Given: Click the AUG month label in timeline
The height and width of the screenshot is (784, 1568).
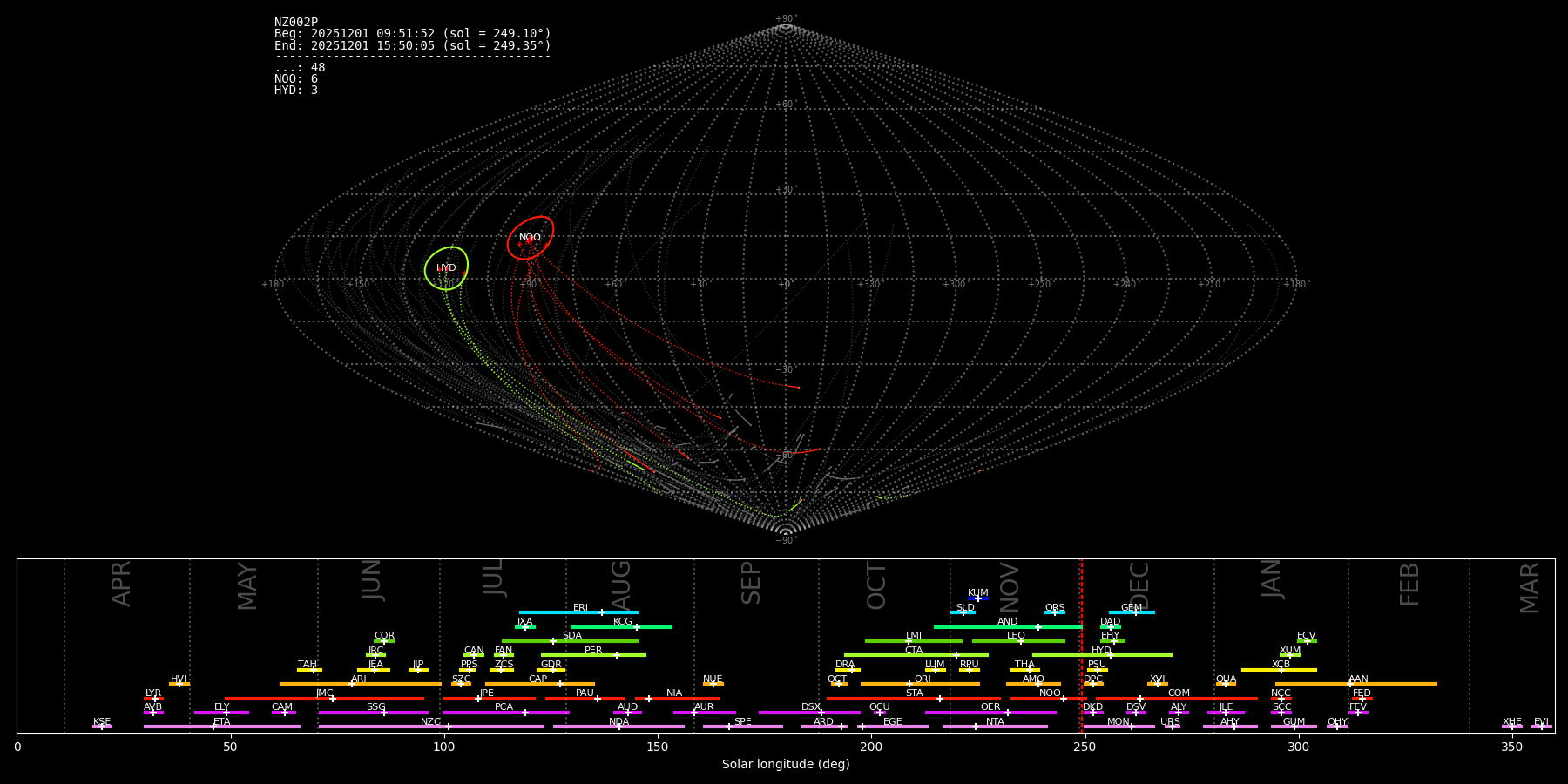Looking at the screenshot, I should [x=621, y=585].
